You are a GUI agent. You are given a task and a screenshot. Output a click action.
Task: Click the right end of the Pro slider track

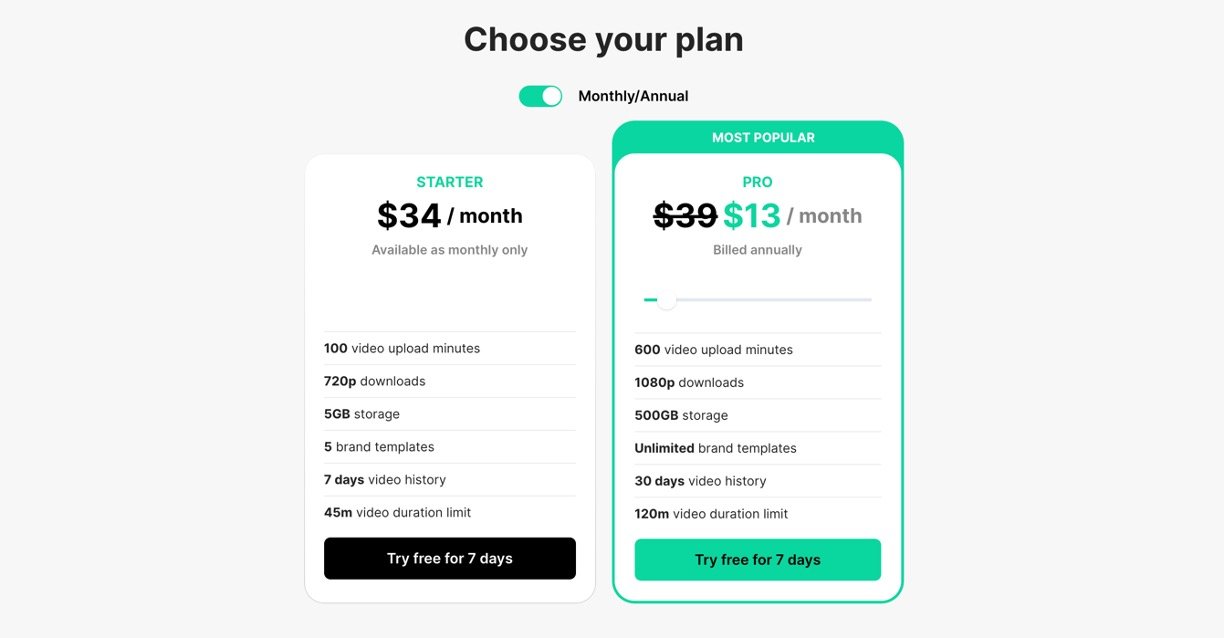(868, 300)
